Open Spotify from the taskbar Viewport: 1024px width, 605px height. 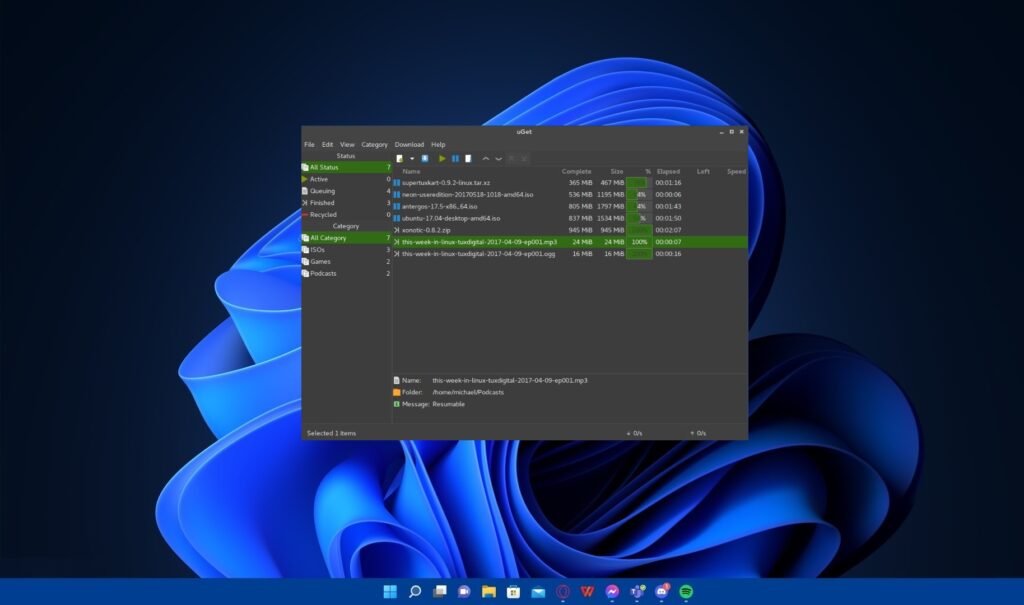point(686,592)
